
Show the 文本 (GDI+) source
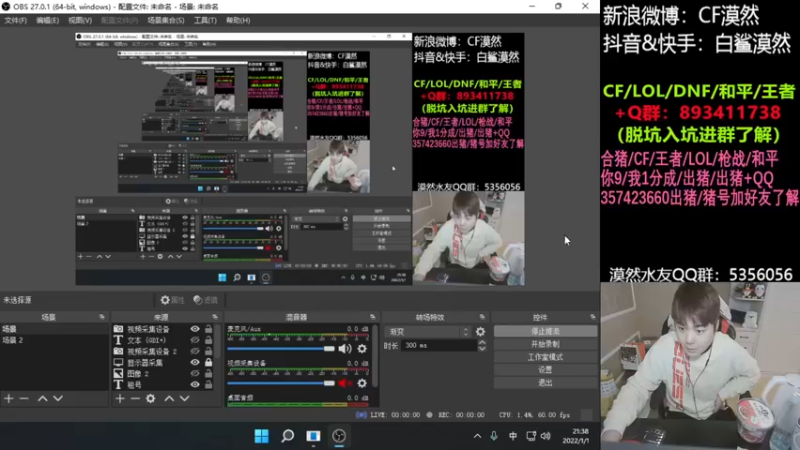click(x=195, y=340)
